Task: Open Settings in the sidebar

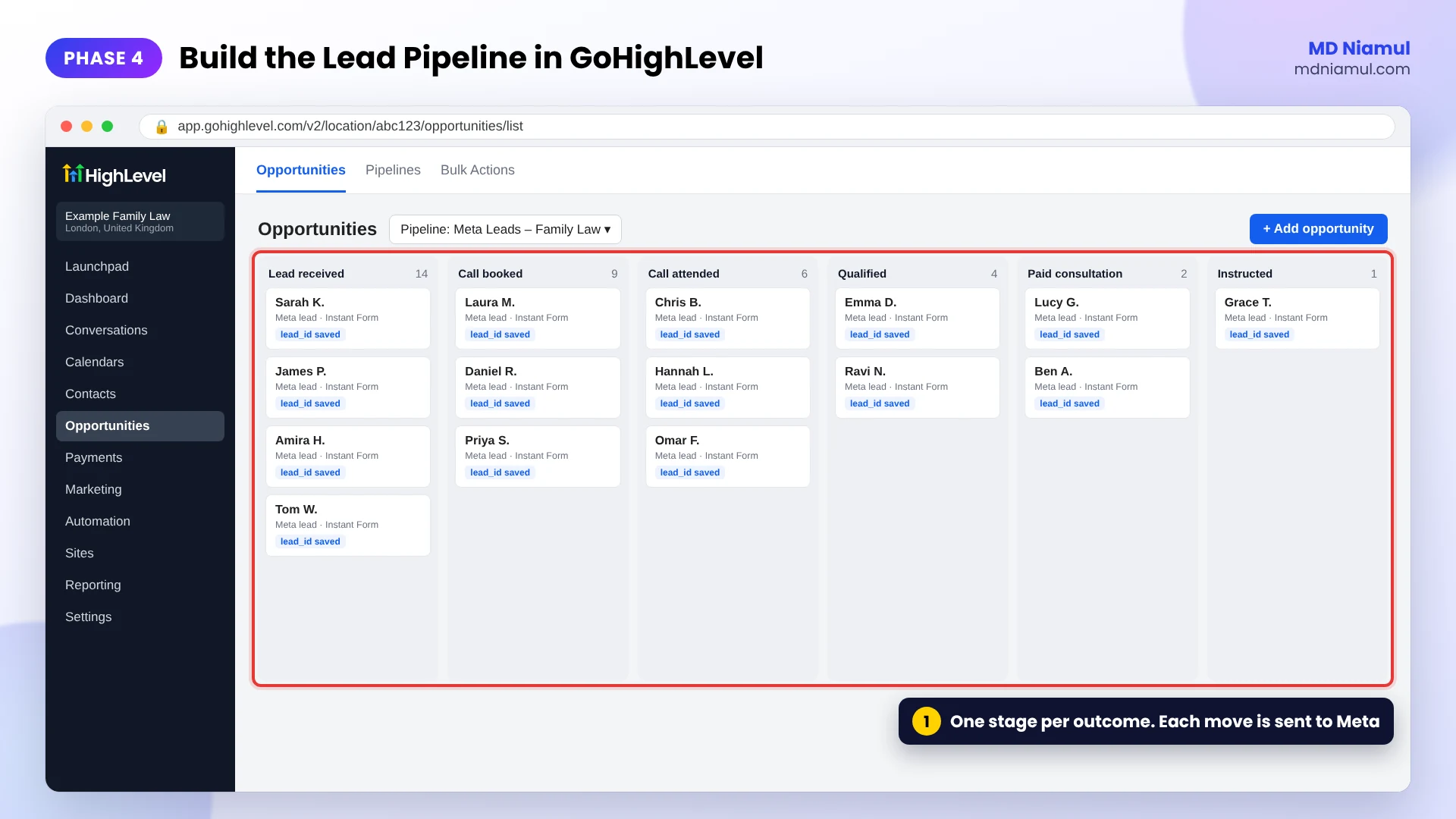Action: 140,617
